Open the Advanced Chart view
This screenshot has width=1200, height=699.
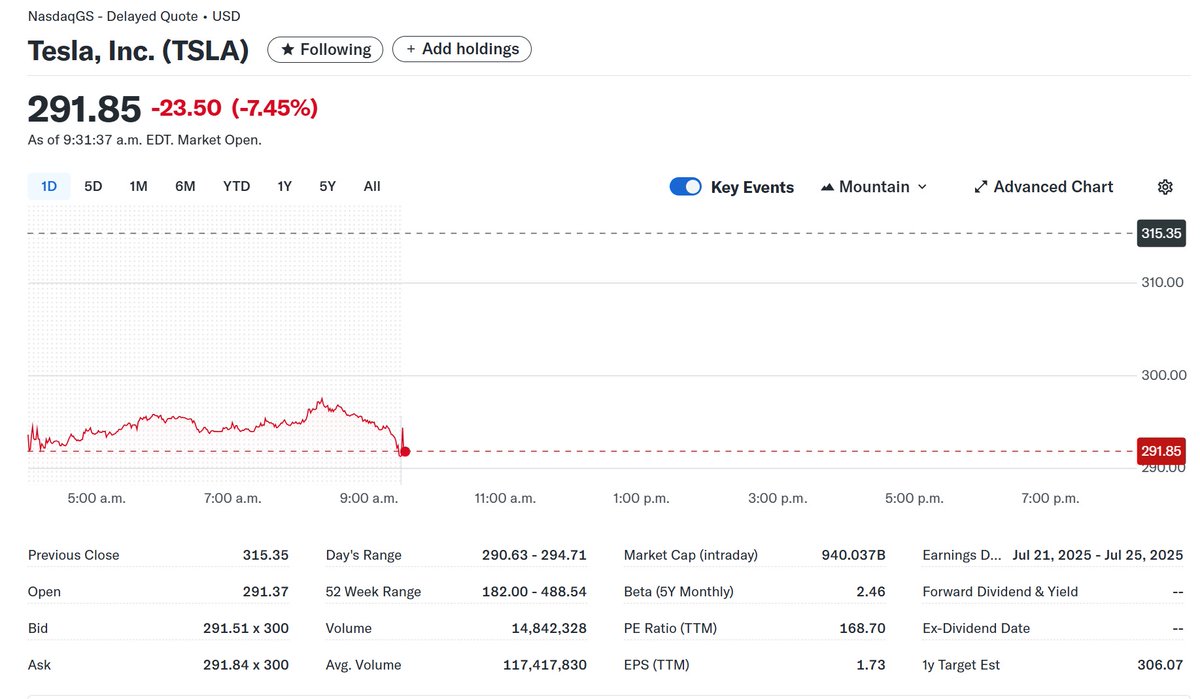(1043, 187)
